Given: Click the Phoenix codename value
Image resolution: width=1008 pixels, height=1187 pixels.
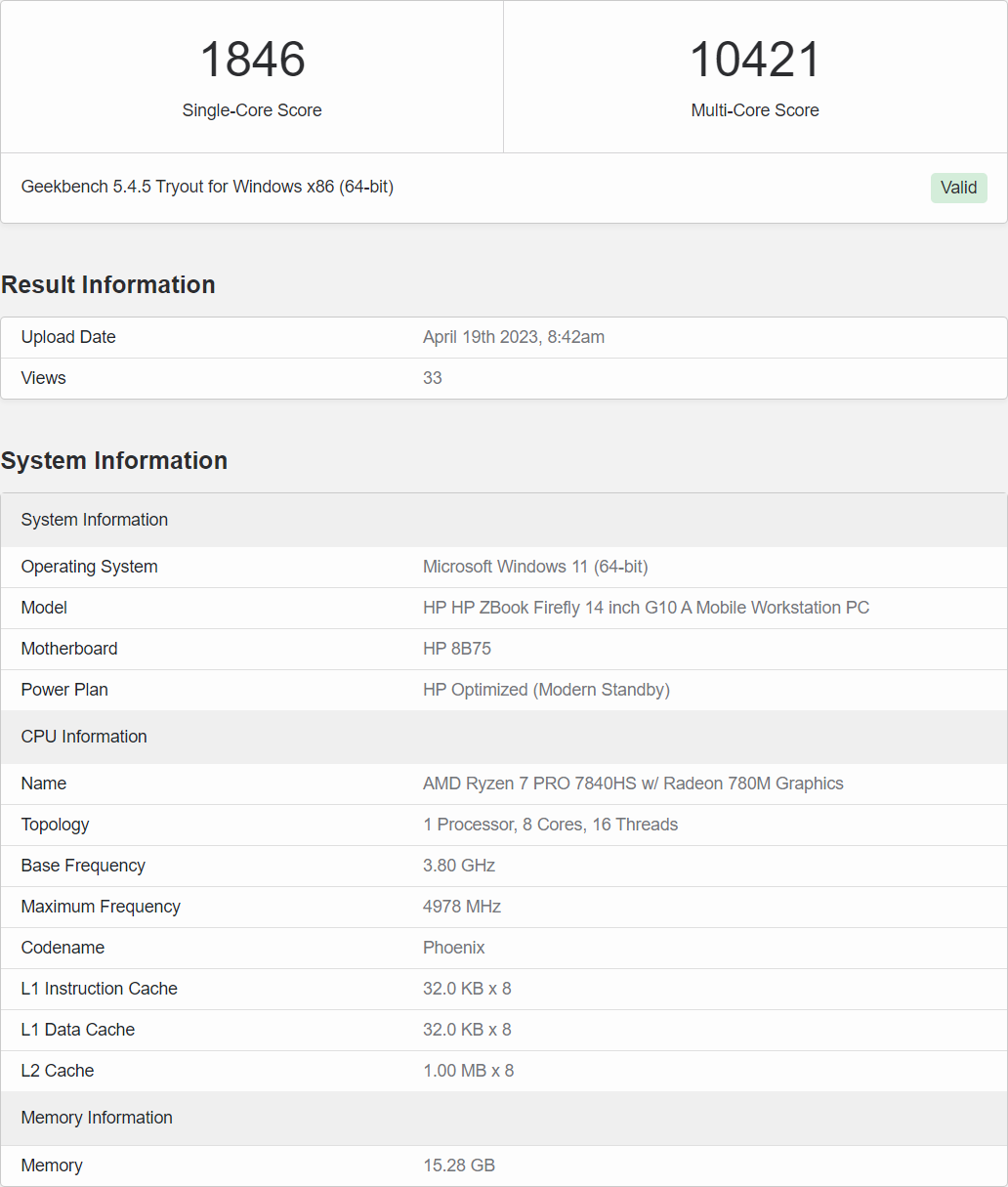Looking at the screenshot, I should (x=454, y=948).
